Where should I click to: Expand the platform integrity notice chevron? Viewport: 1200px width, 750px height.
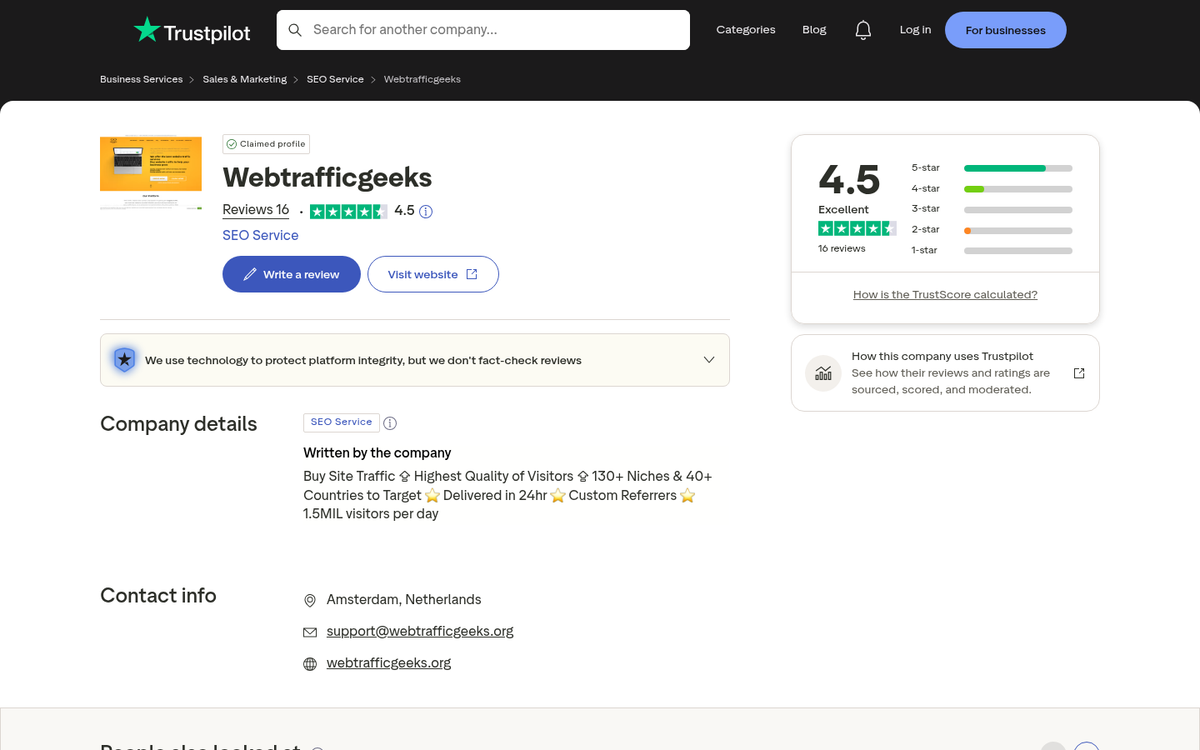coord(708,359)
